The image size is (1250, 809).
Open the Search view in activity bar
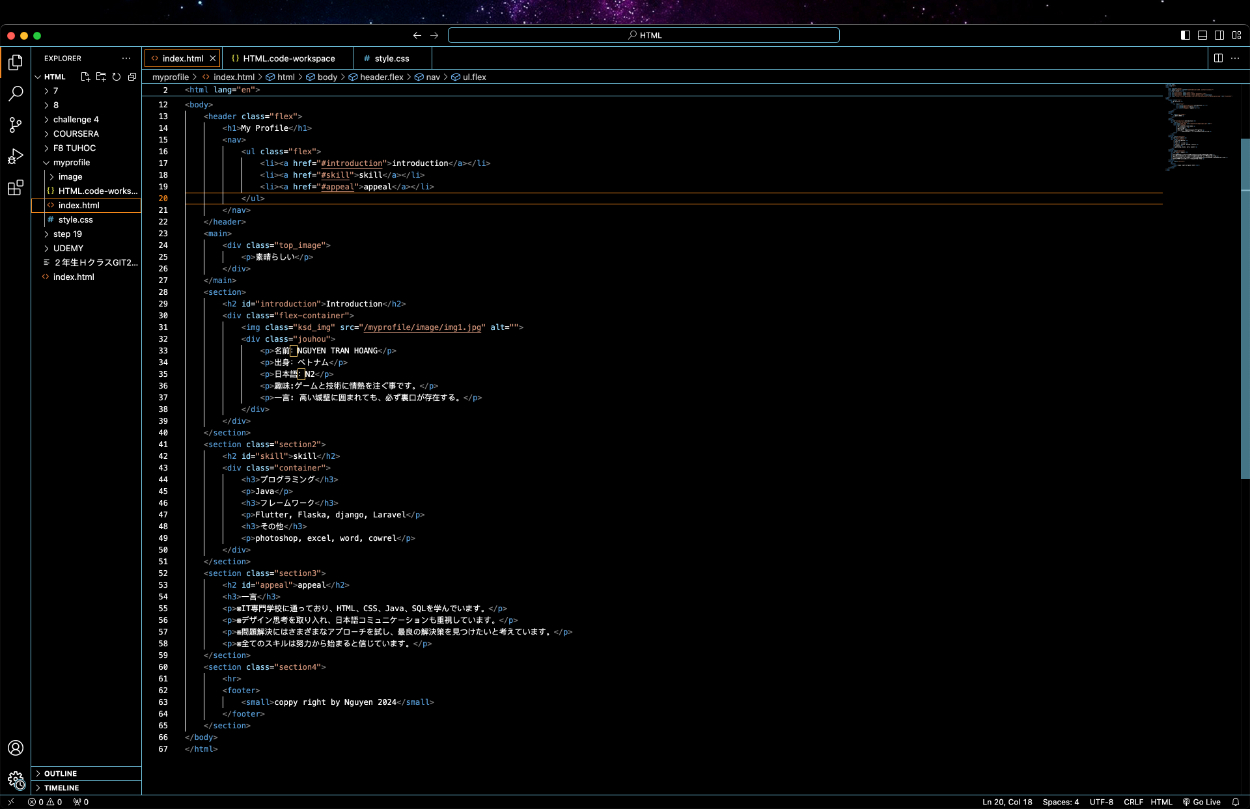click(15, 94)
